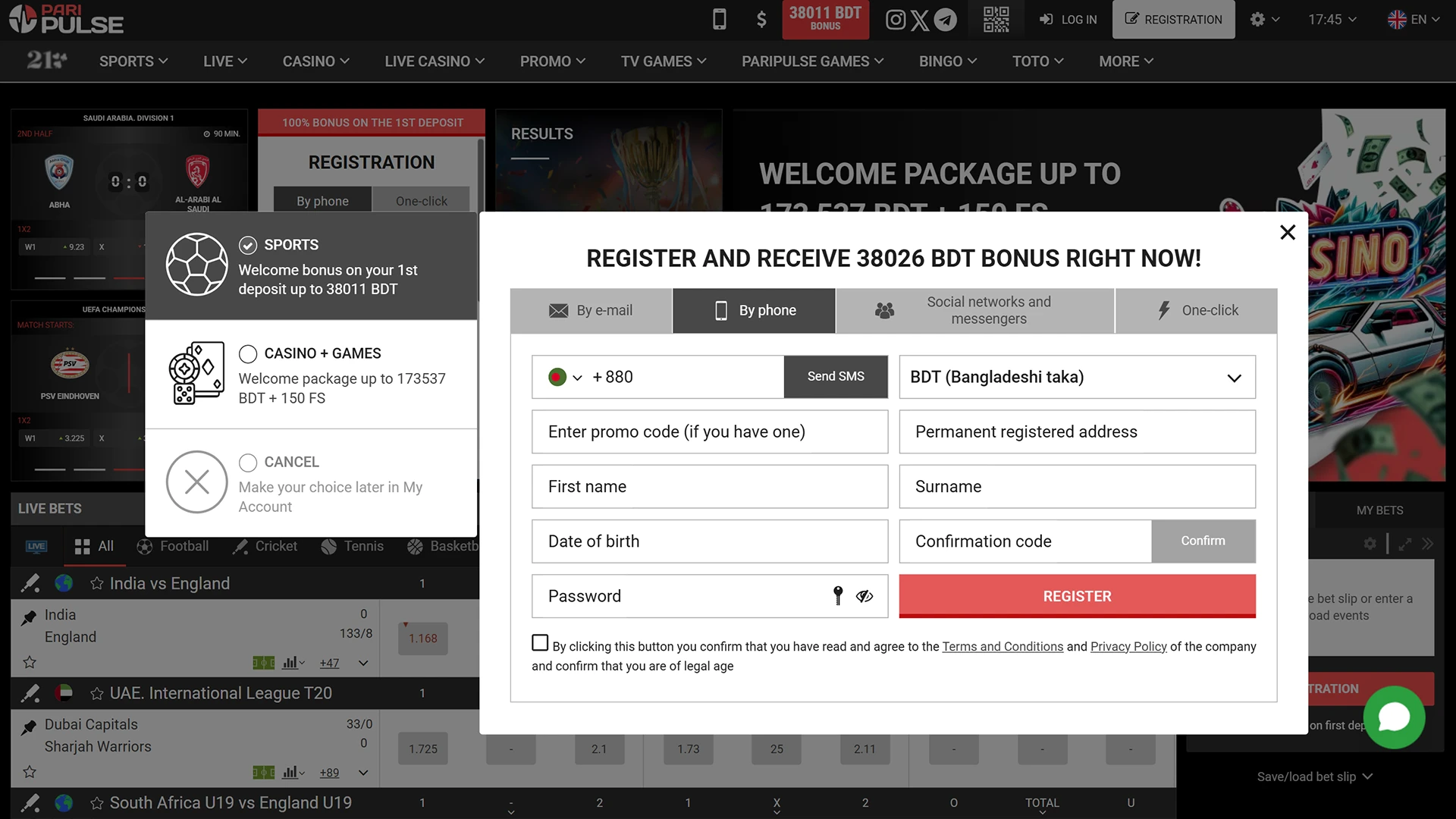The height and width of the screenshot is (819, 1456).
Task: Enable the Terms and Conditions checkbox
Action: pos(539,643)
